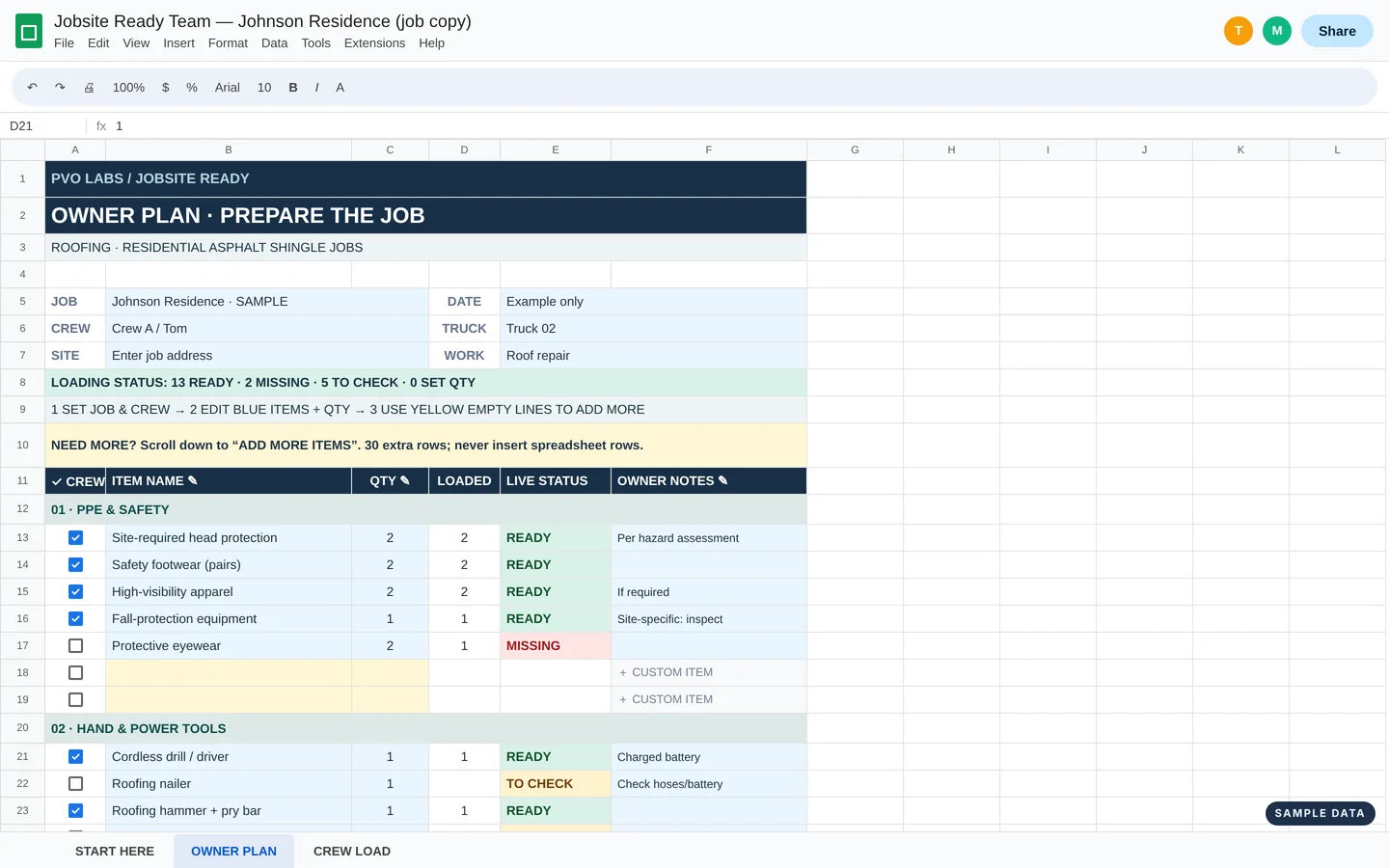Apply currency format with $ icon
Image resolution: width=1389 pixels, height=868 pixels.
(x=166, y=87)
